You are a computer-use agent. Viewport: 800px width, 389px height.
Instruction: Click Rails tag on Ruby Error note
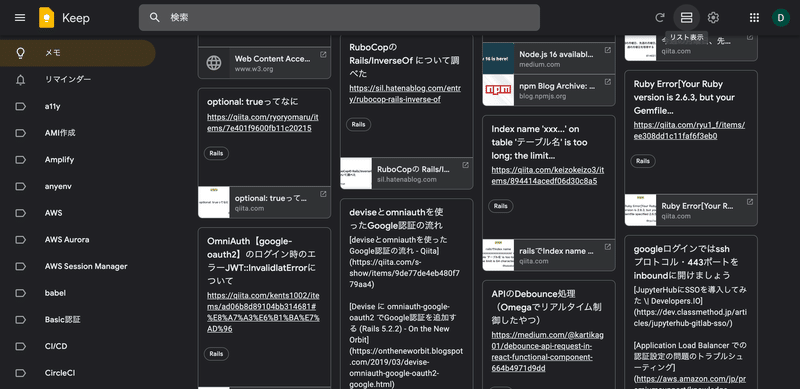pyautogui.click(x=643, y=161)
